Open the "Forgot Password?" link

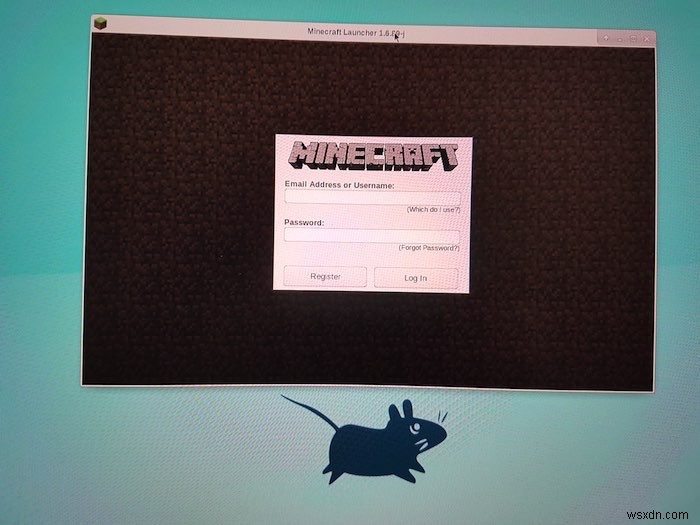pos(429,247)
